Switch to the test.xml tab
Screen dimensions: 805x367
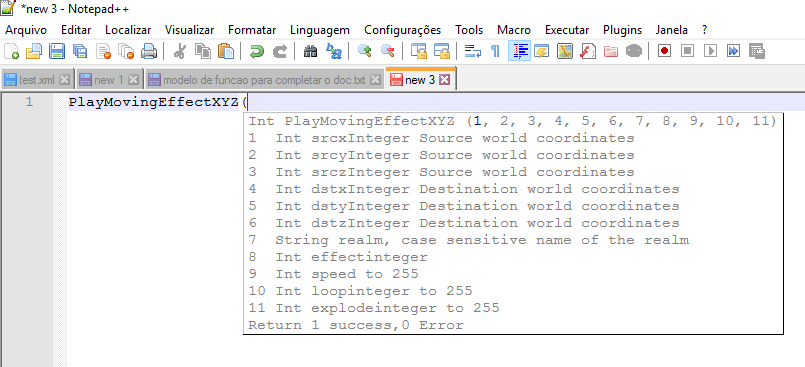(x=36, y=80)
